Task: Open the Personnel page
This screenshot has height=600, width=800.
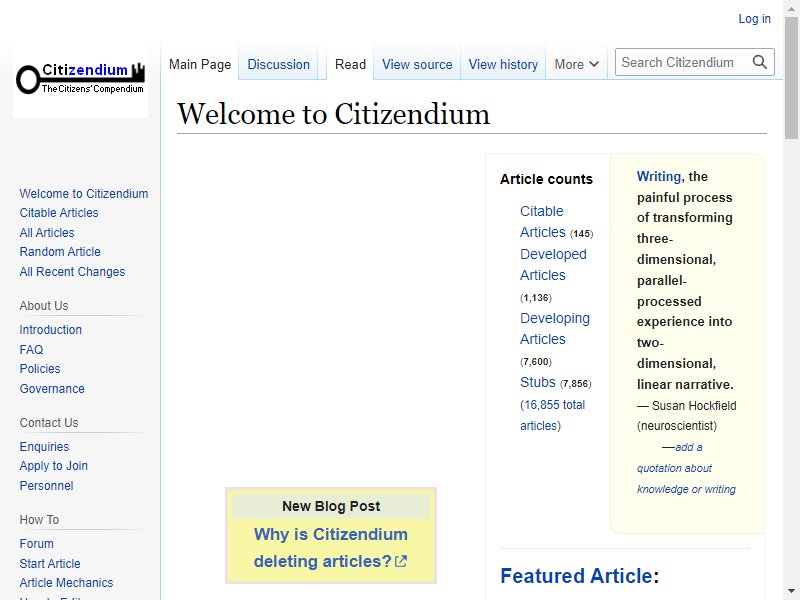Action: pyautogui.click(x=46, y=486)
